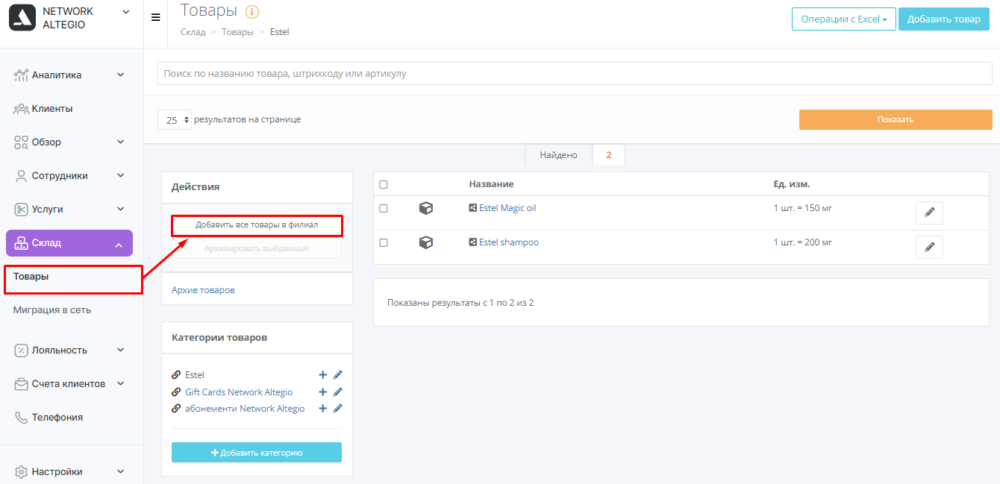The image size is (1000, 484).
Task: Open the Архив товаров link
Action: (x=203, y=290)
